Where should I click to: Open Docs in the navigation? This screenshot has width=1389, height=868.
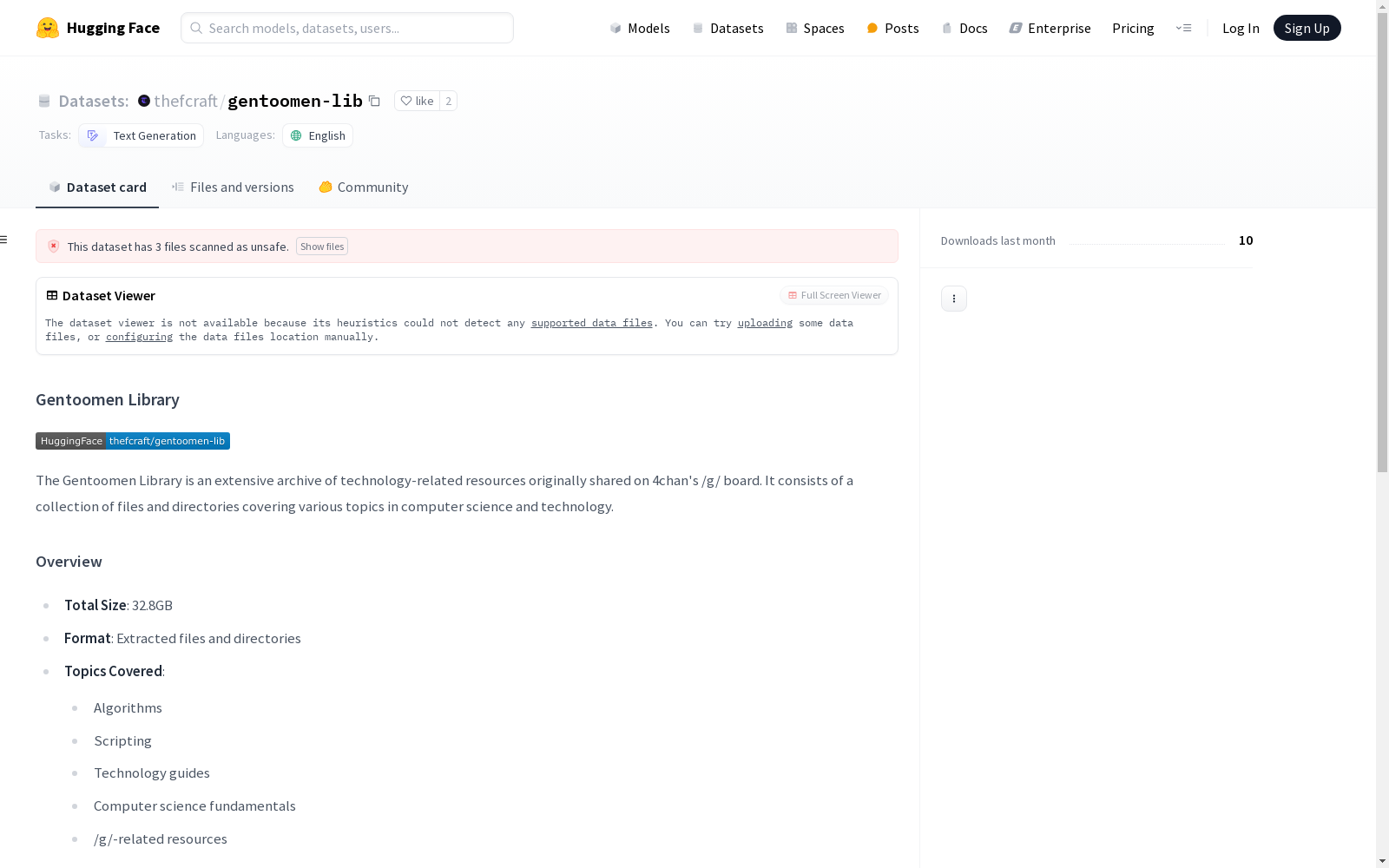pyautogui.click(x=964, y=28)
